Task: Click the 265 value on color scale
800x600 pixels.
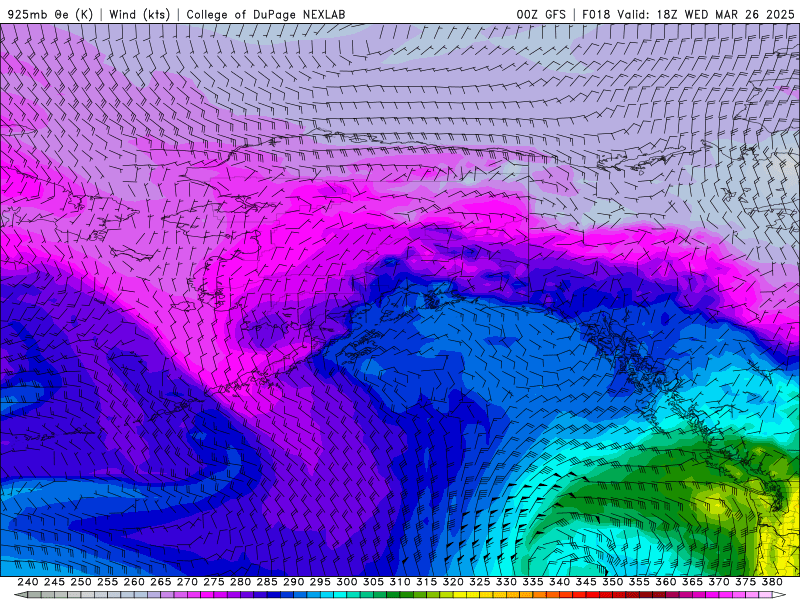Action: coord(161,582)
